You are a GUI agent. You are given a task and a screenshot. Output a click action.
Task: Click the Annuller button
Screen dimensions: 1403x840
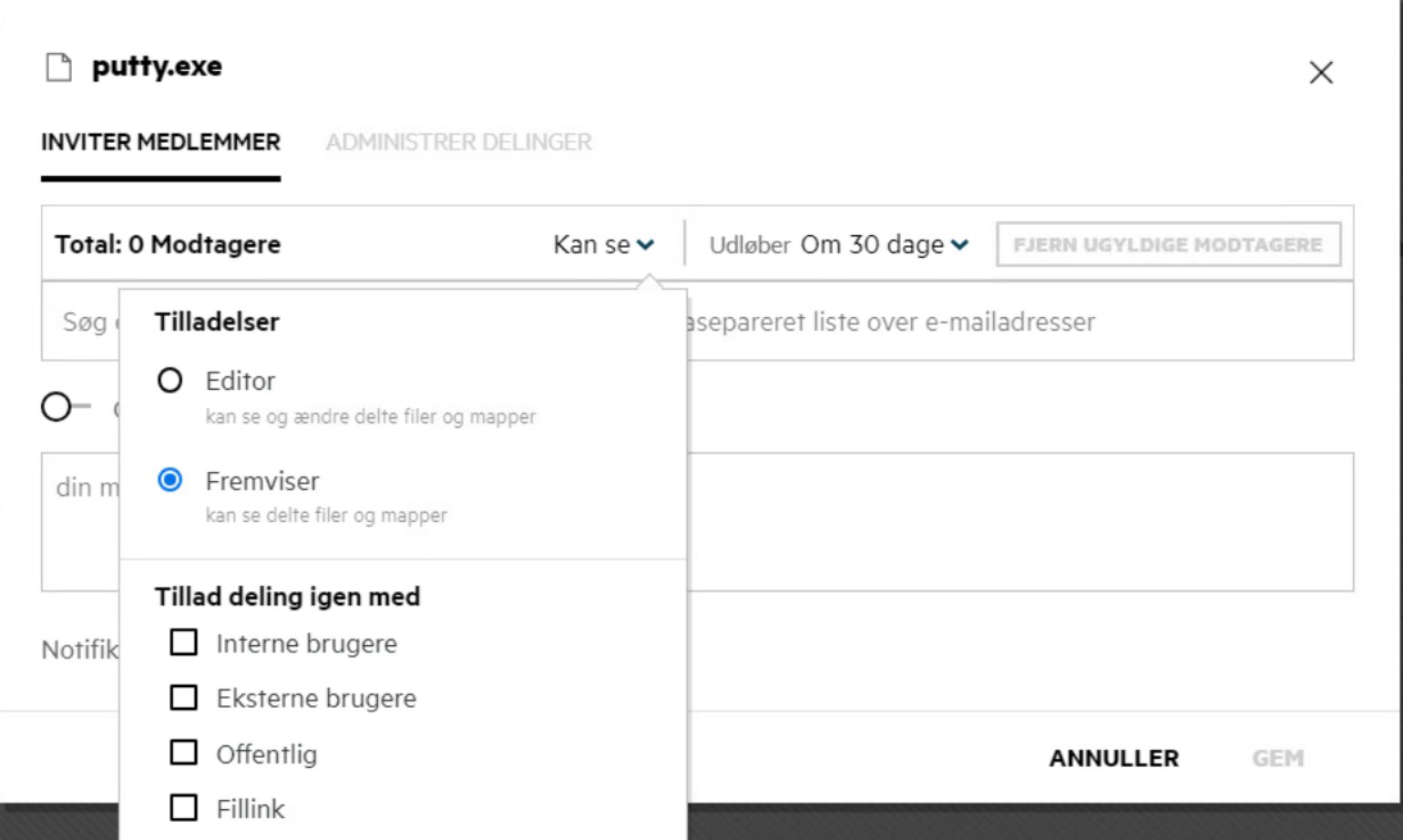point(1113,758)
